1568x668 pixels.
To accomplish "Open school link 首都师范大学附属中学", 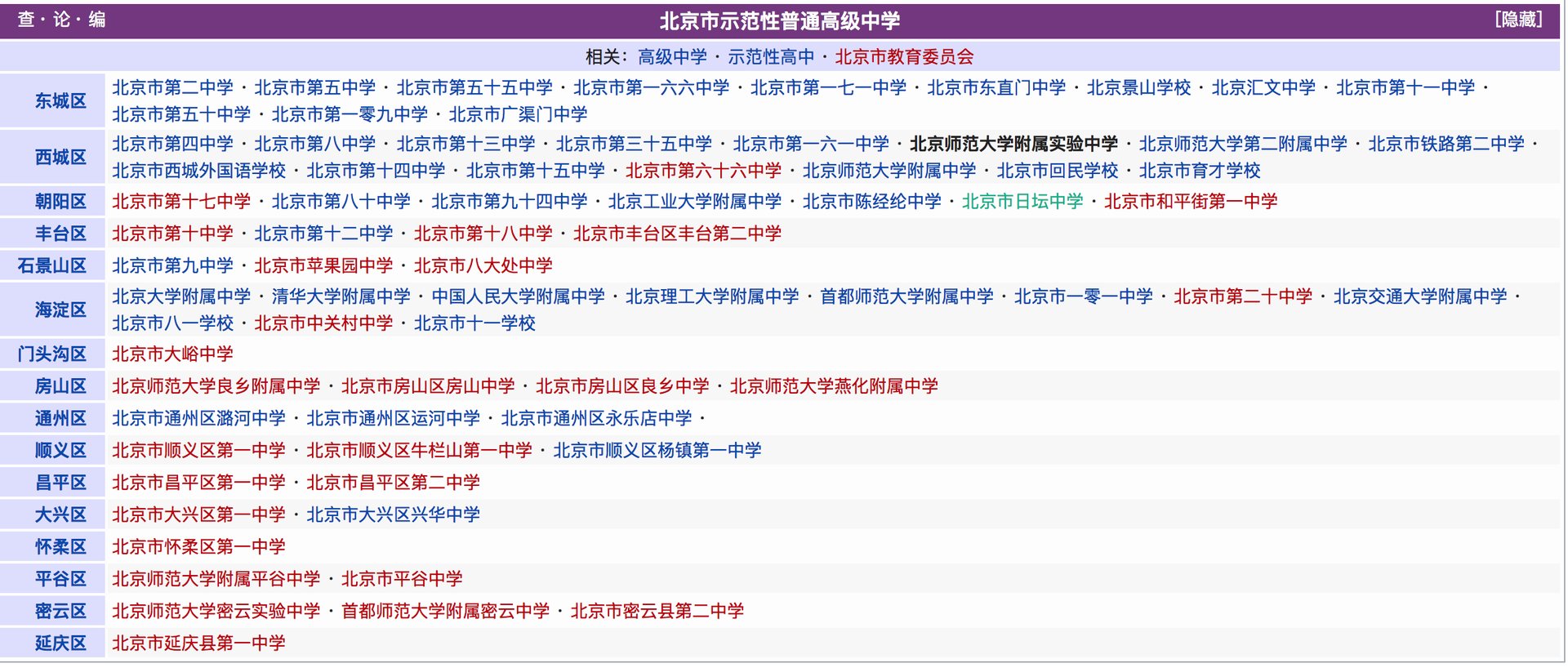I will [x=906, y=296].
